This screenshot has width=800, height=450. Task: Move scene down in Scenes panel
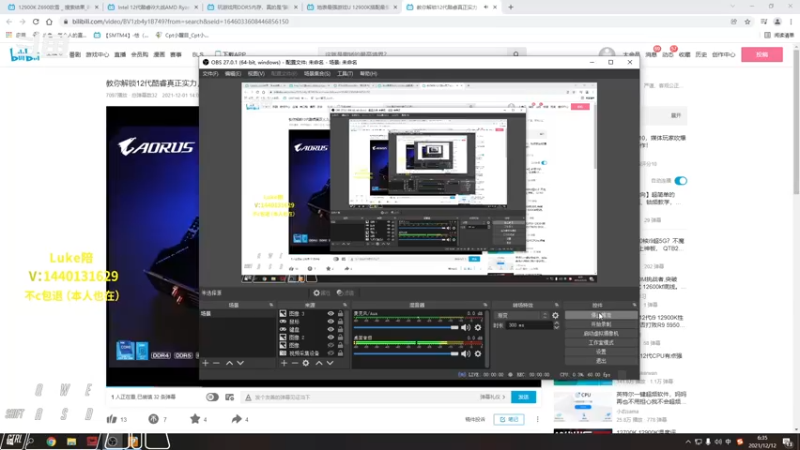(x=240, y=363)
